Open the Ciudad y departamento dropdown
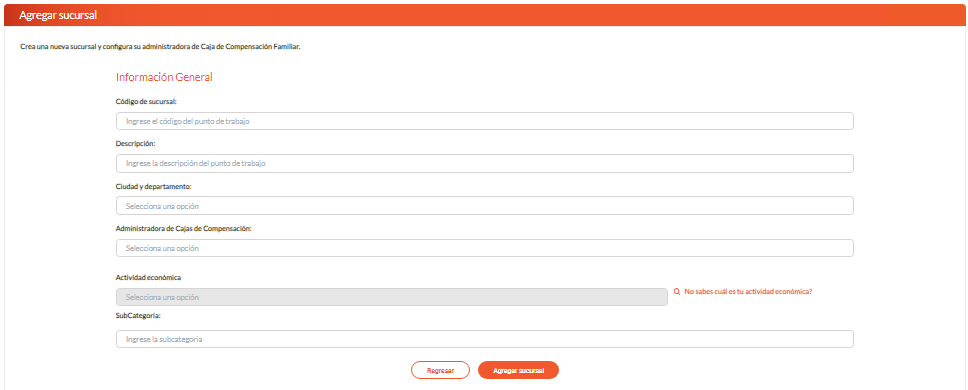Viewport: 968px width, 390px height. click(x=485, y=205)
